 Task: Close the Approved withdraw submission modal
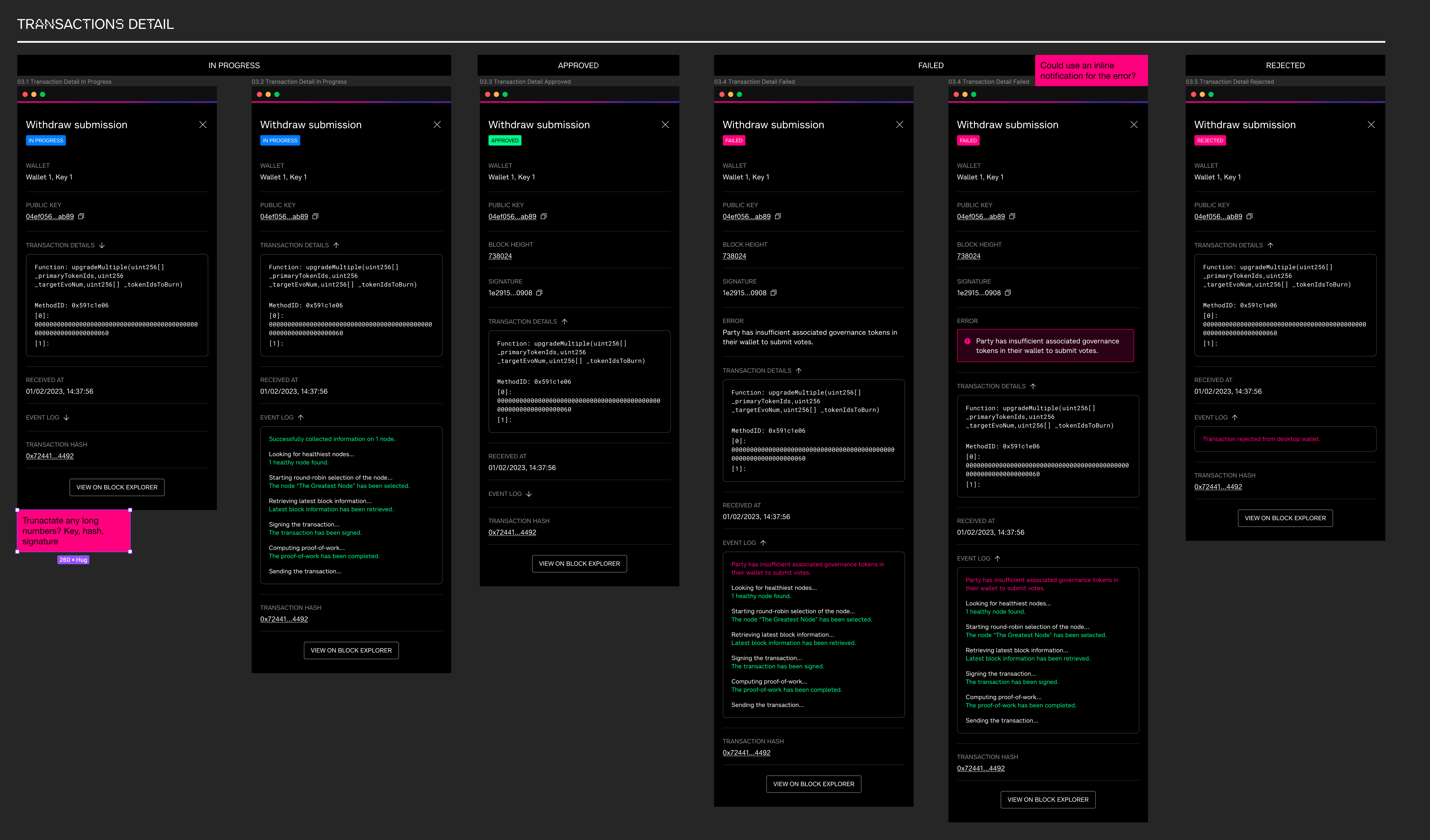pos(665,124)
